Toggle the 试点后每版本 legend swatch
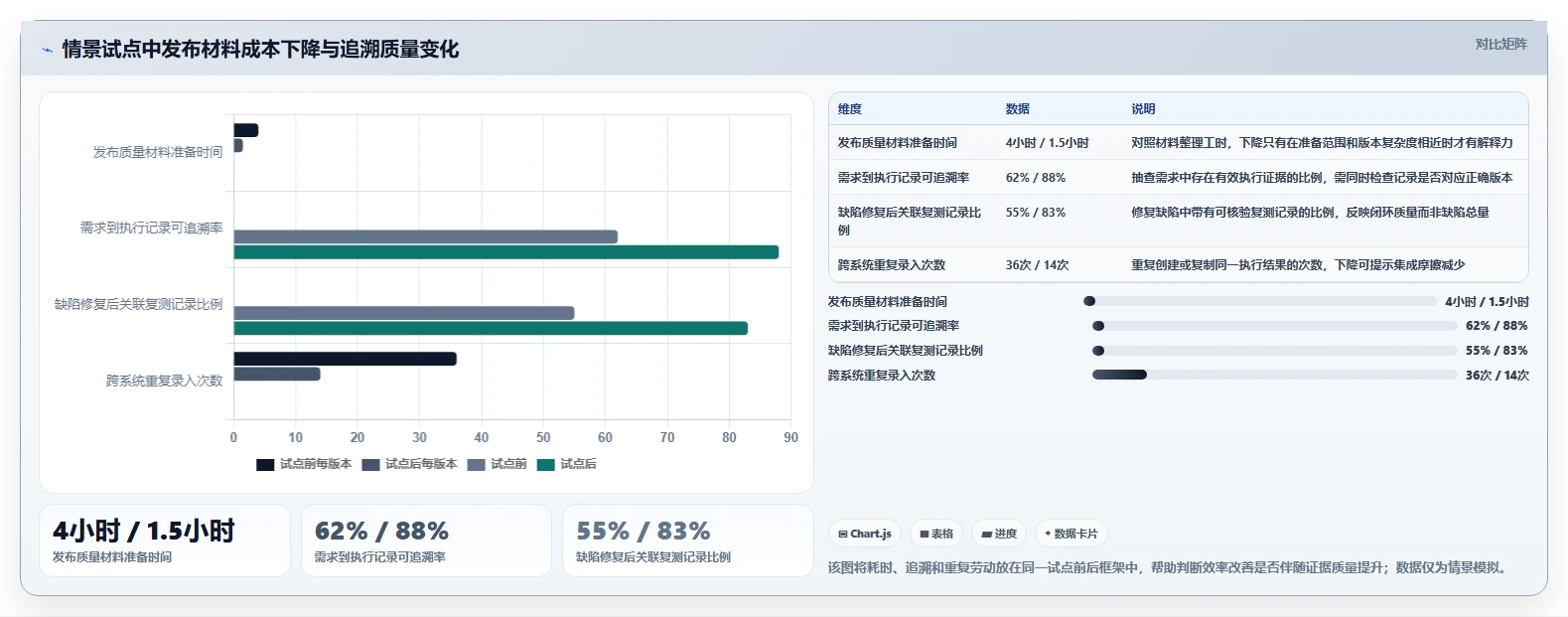Screen dimensions: 1568x617 pos(370,464)
